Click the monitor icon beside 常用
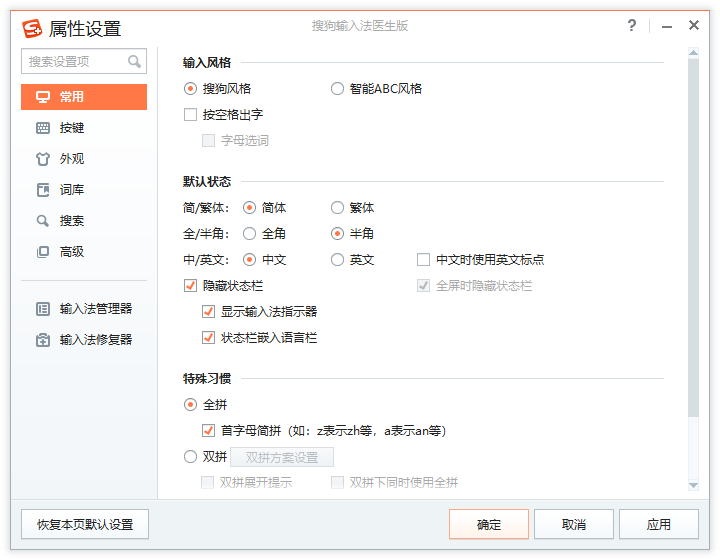This screenshot has width=720, height=560. (43, 97)
